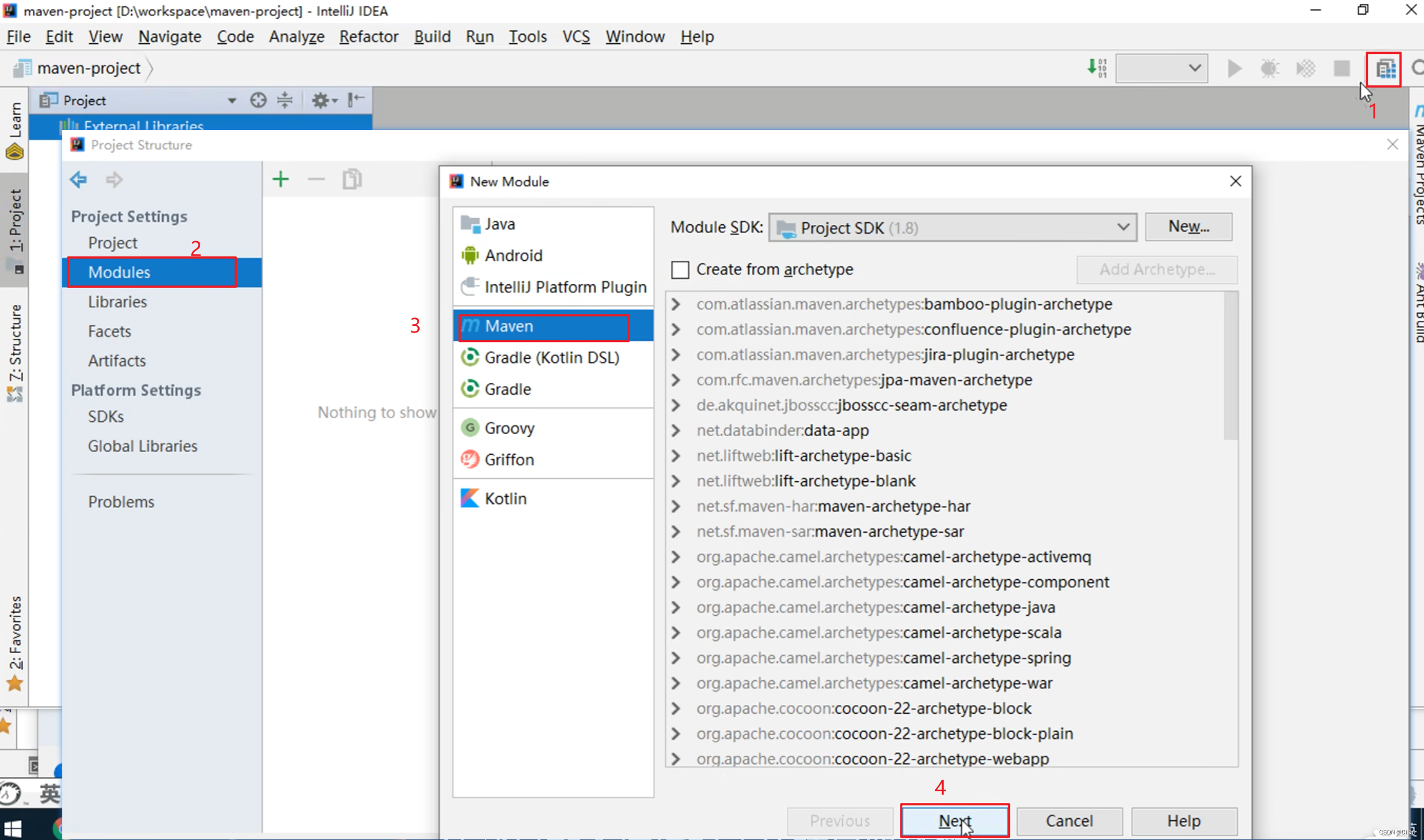This screenshot has width=1424, height=840.
Task: Expand jira-plugin-archetype entry
Action: point(676,355)
